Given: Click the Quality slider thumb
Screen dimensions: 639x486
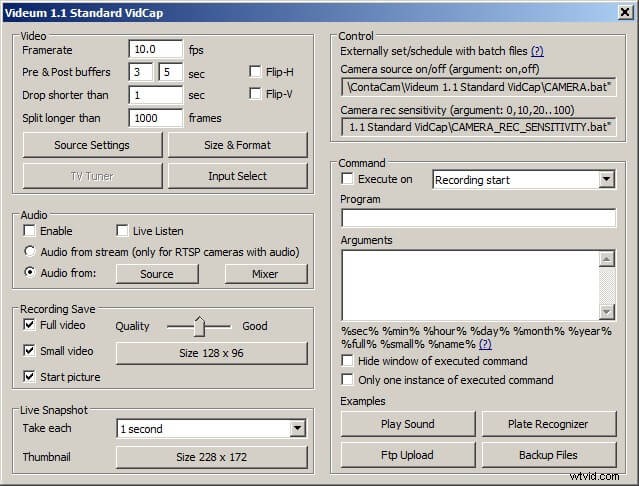Looking at the screenshot, I should (199, 326).
